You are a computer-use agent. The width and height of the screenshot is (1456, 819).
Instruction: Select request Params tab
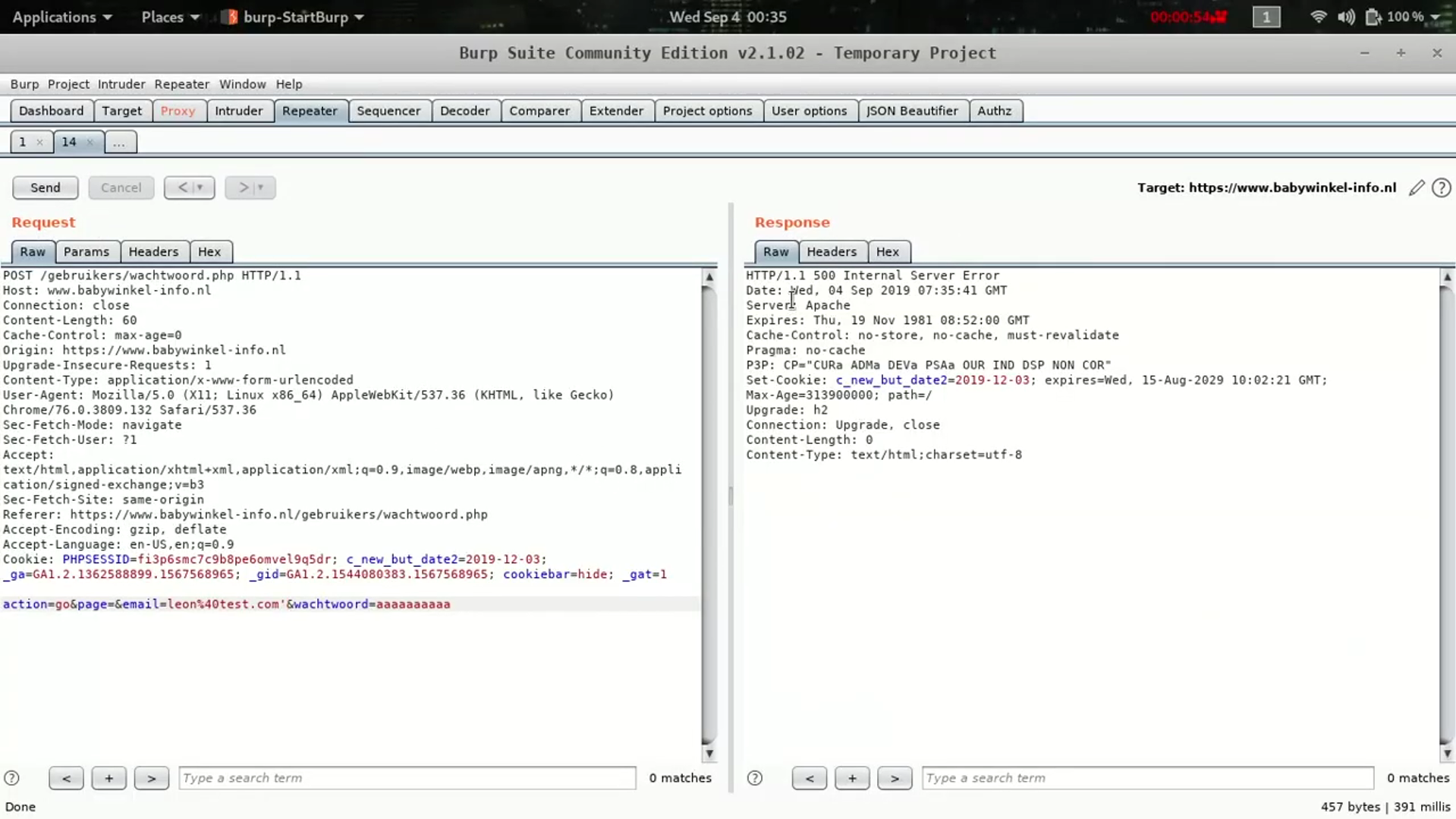tap(86, 252)
